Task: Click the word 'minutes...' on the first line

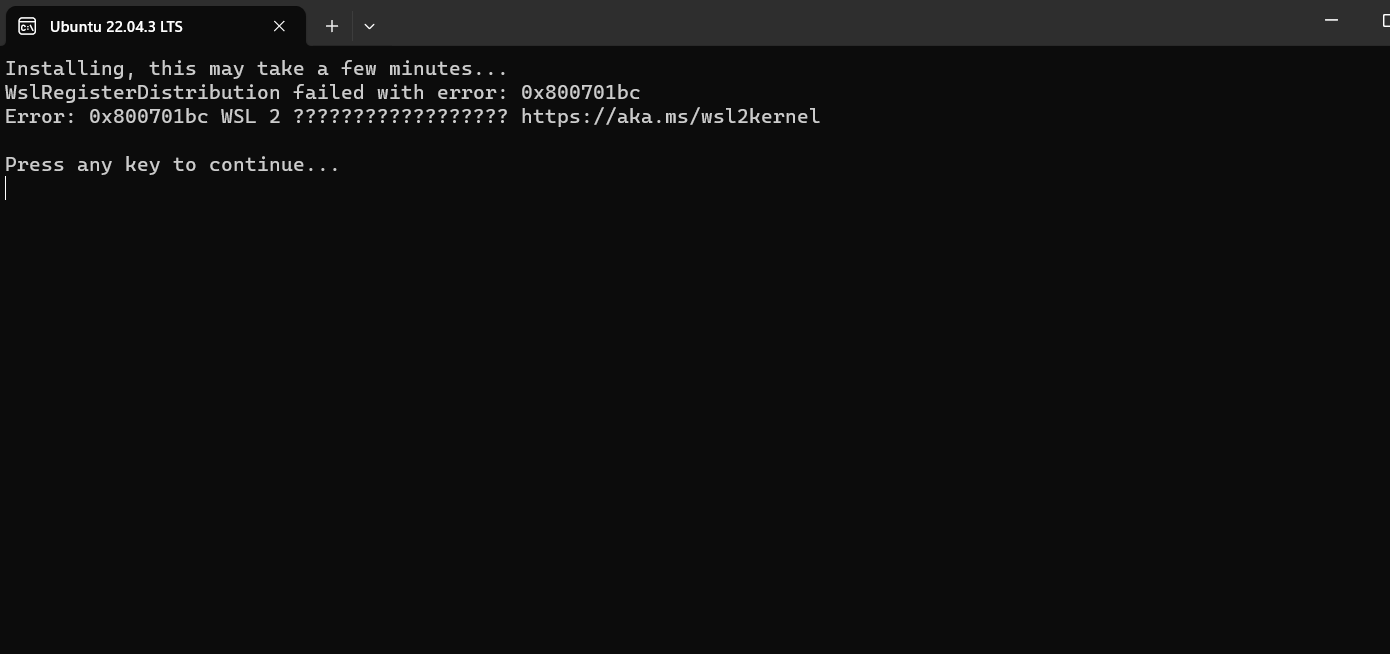Action: point(448,68)
